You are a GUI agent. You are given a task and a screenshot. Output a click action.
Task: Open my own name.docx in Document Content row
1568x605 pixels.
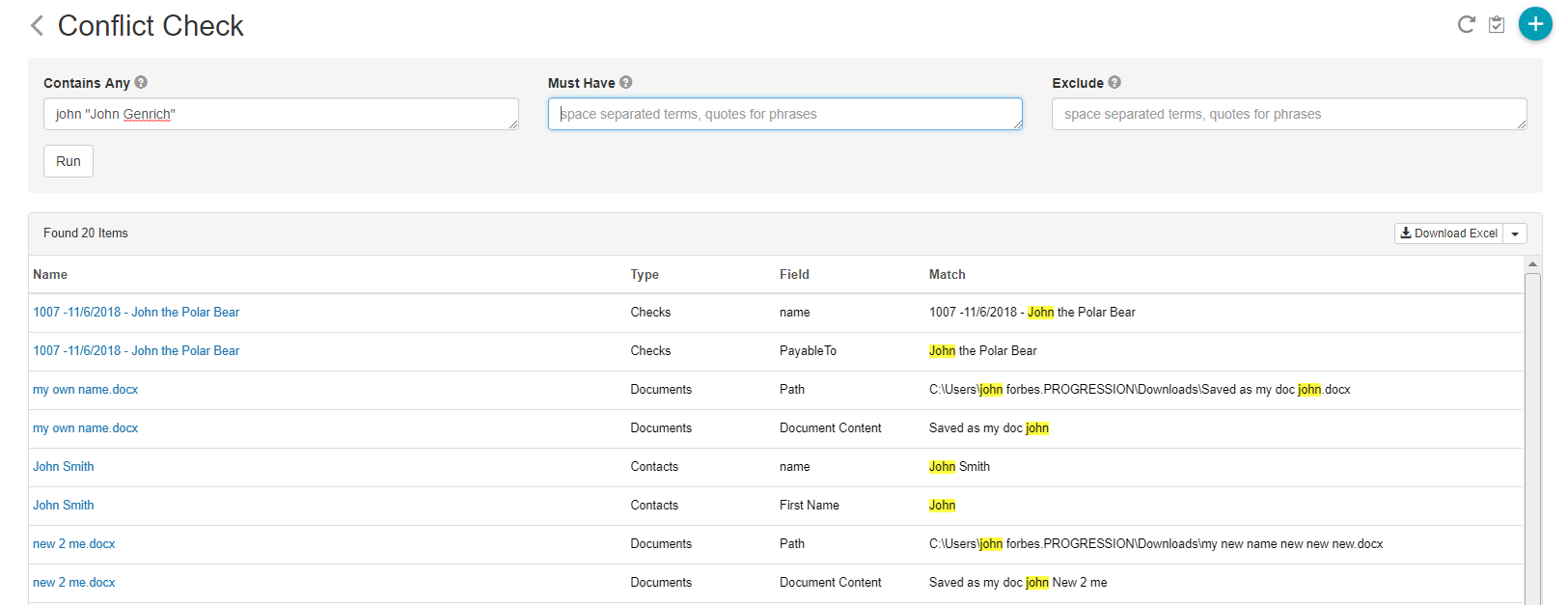(x=86, y=428)
